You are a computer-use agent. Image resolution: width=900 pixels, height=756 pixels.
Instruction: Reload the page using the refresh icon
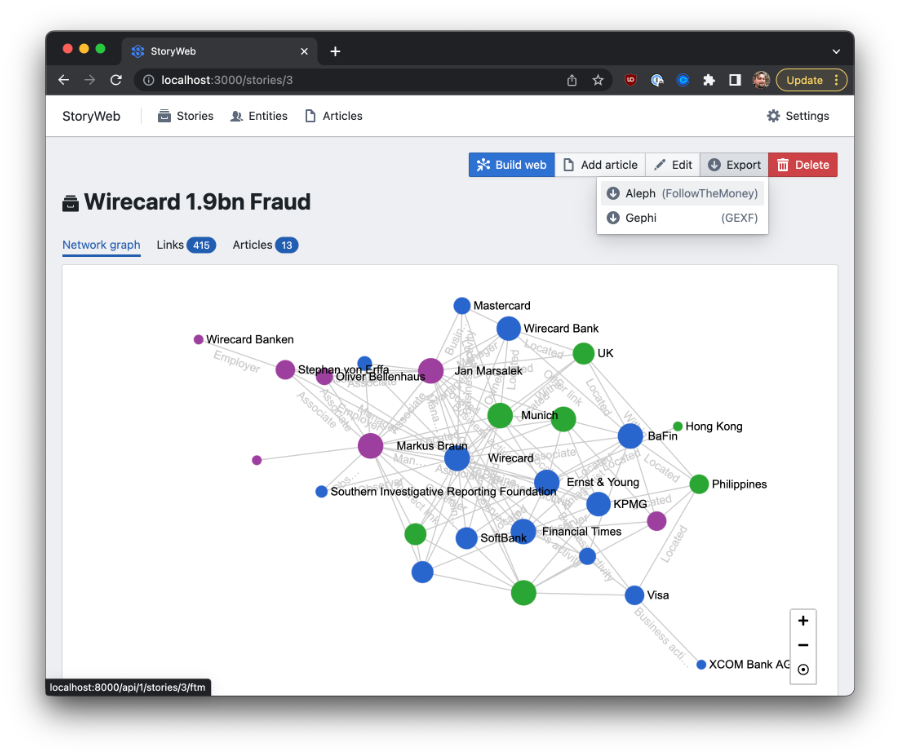click(115, 79)
